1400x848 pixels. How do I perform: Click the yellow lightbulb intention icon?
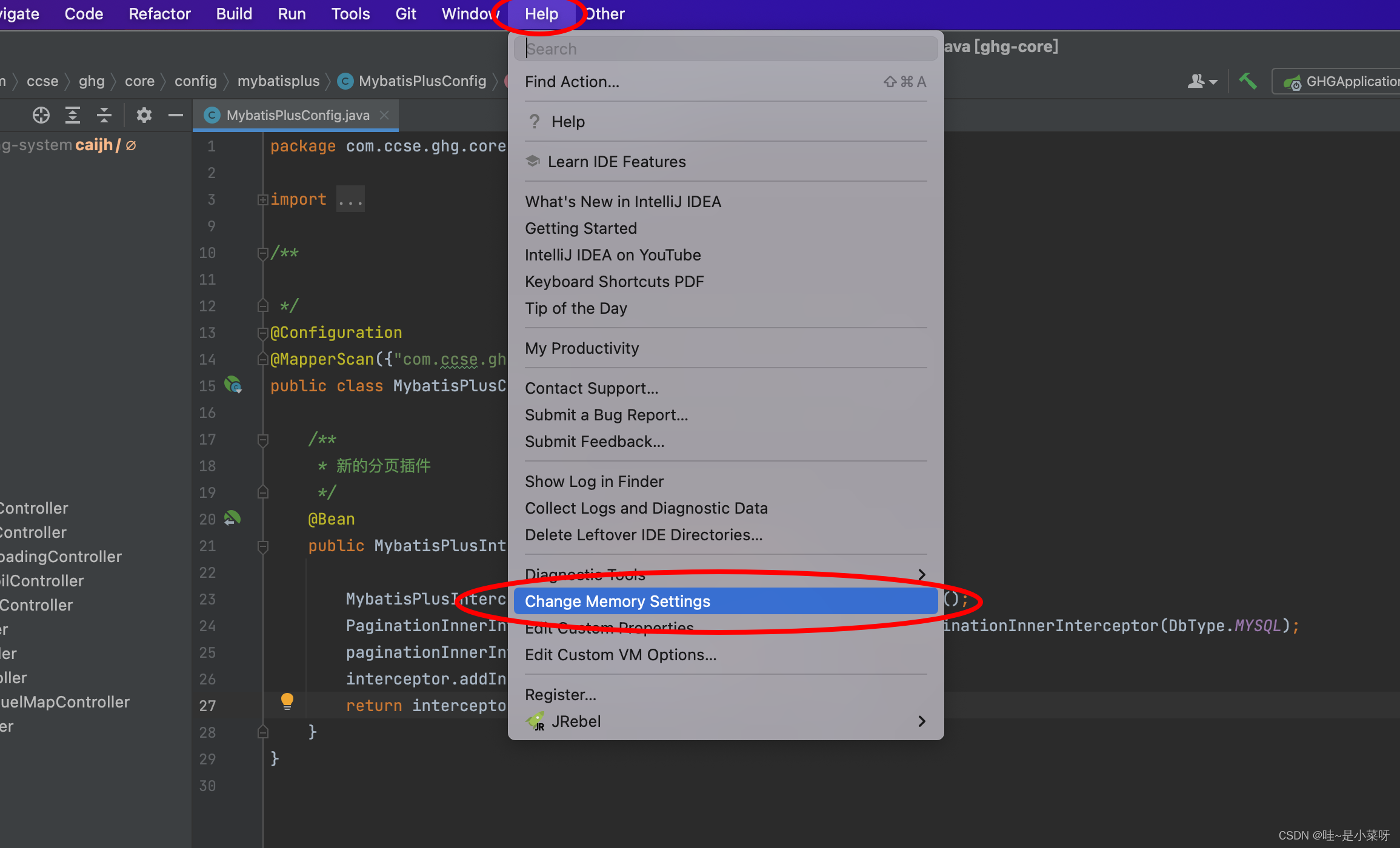(287, 701)
